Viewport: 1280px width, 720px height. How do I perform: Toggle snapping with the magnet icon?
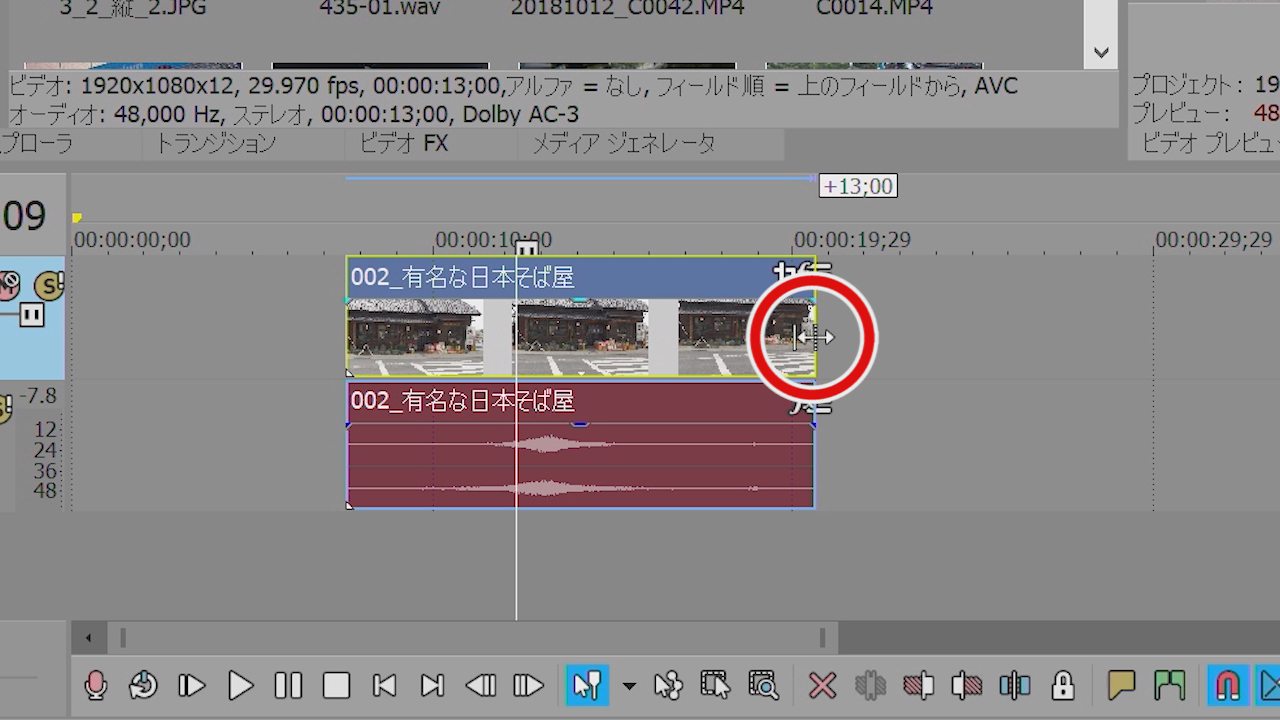[x=1227, y=685]
